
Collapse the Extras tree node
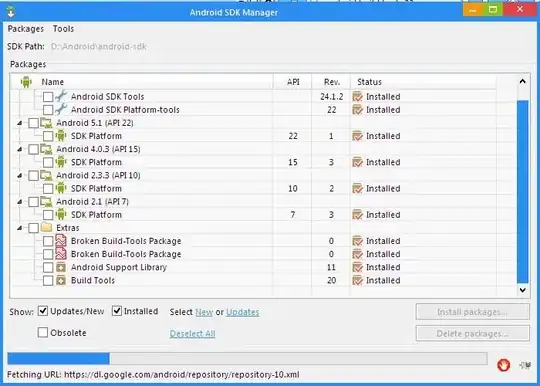(20, 228)
